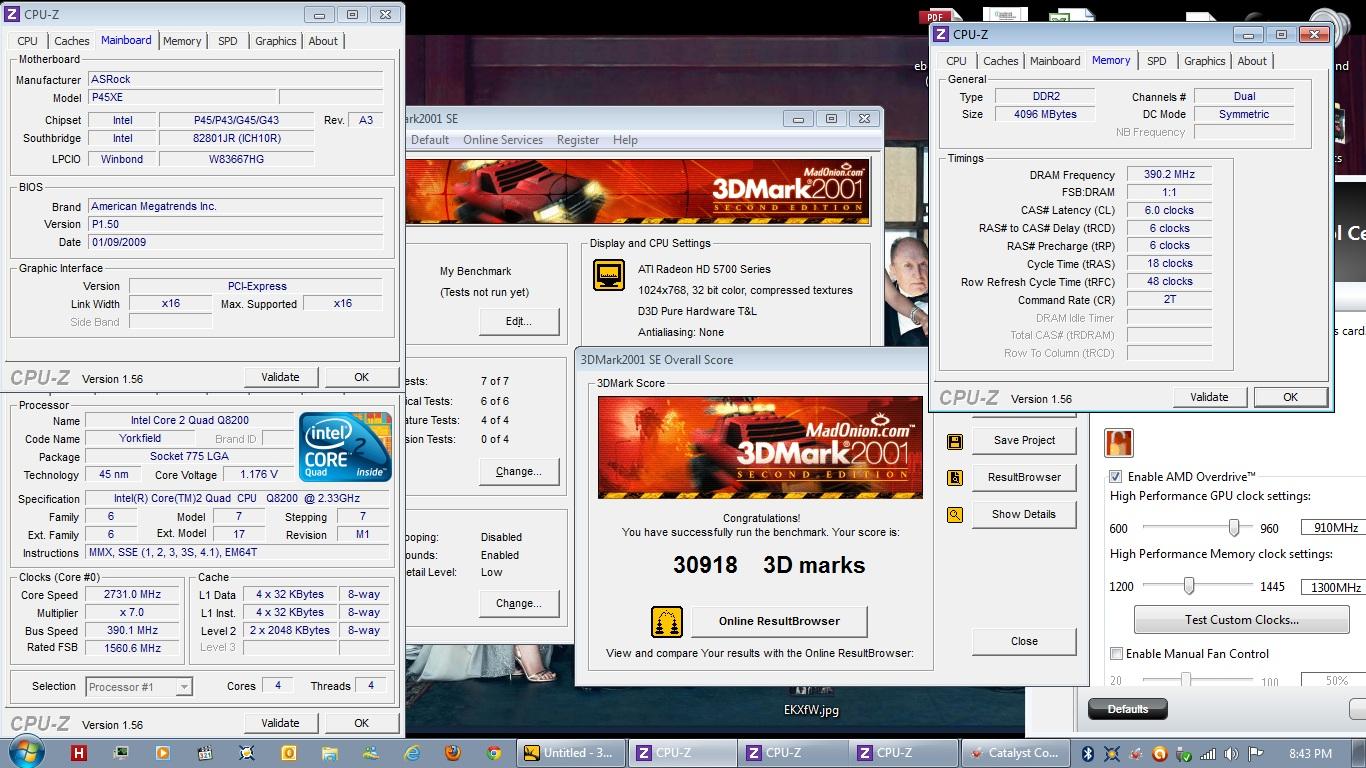Viewport: 1366px width, 768px height.
Task: Close the 3DMark Overall Score dialog
Action: [1024, 642]
